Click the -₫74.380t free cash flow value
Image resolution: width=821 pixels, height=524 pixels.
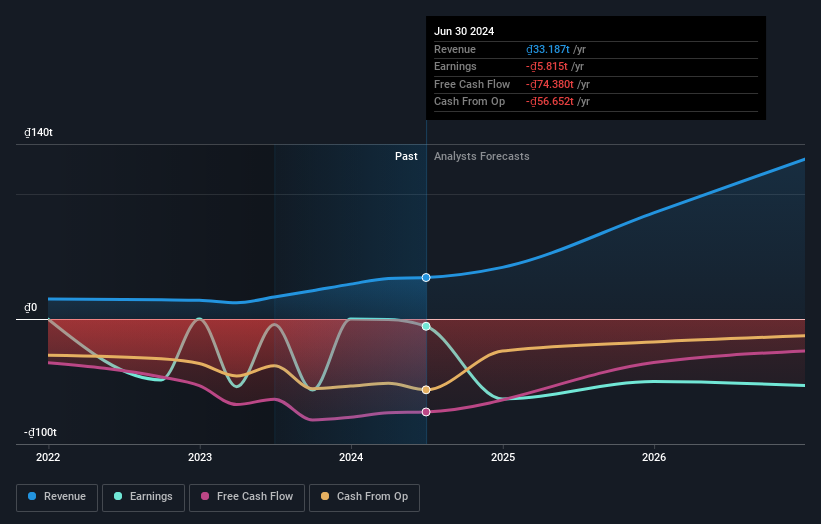pyautogui.click(x=550, y=84)
